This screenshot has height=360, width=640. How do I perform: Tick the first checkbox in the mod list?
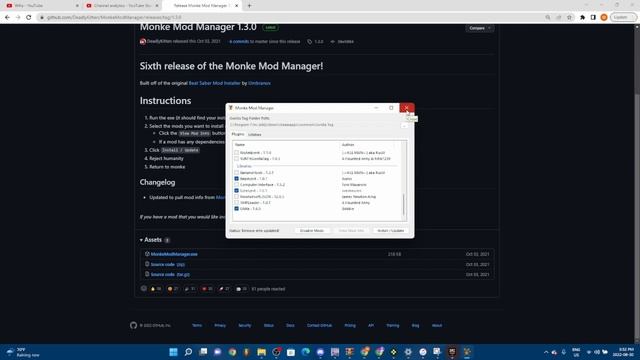coord(236,152)
